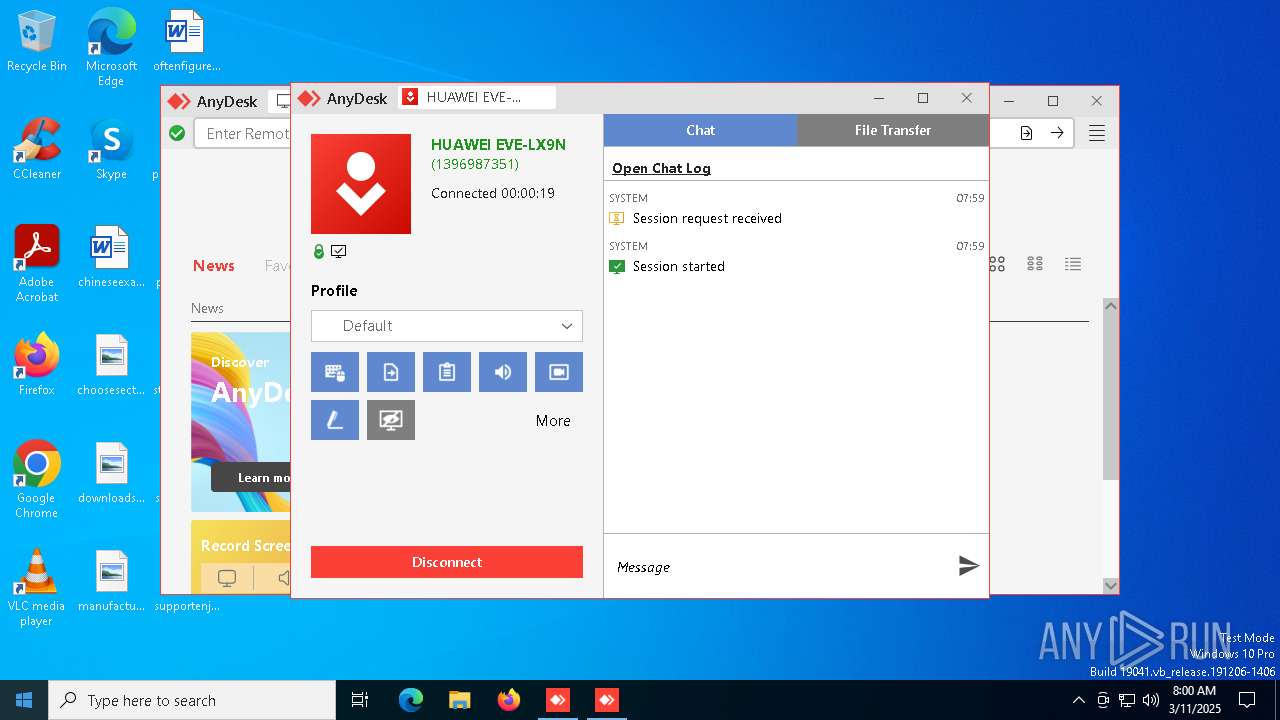Click More permissions link

click(x=553, y=421)
